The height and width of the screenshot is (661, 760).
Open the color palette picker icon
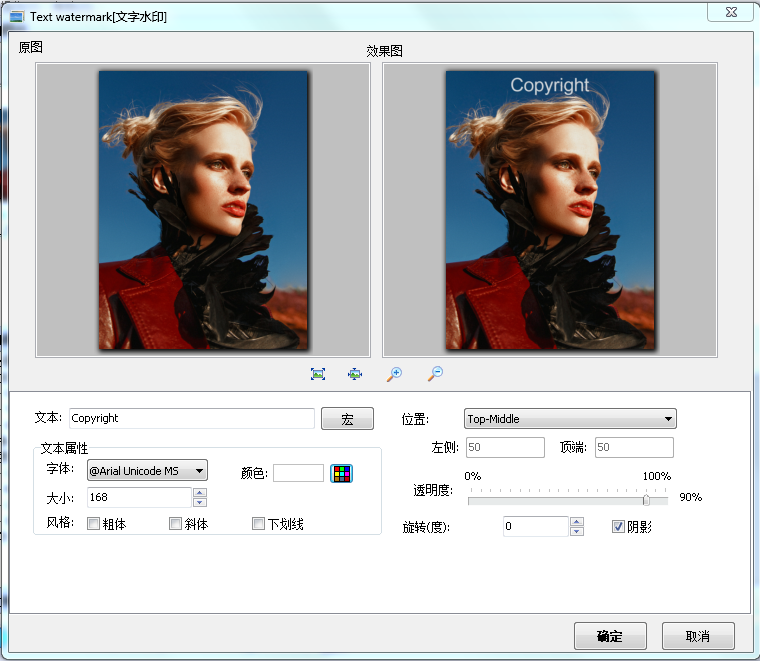click(342, 473)
